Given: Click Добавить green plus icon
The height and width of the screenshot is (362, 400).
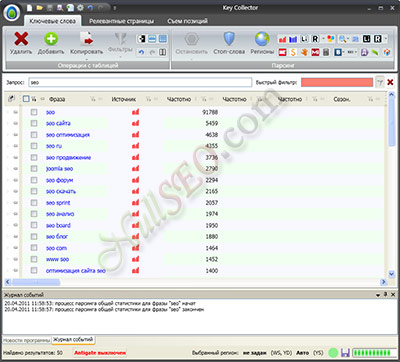Looking at the screenshot, I should [51, 39].
